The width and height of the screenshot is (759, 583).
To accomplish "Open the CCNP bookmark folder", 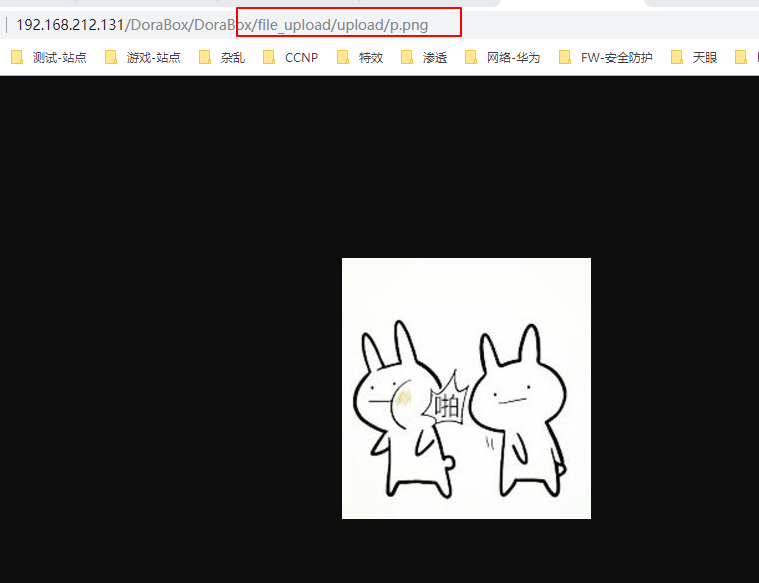I will 290,58.
